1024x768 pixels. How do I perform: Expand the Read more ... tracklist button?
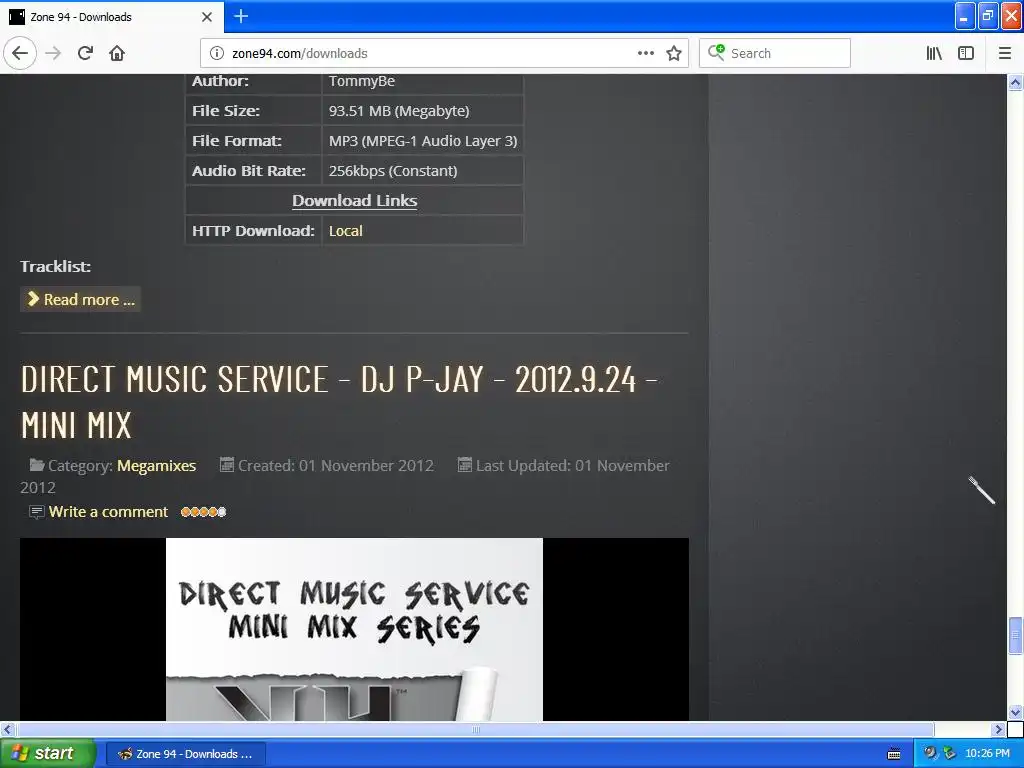[x=80, y=299]
